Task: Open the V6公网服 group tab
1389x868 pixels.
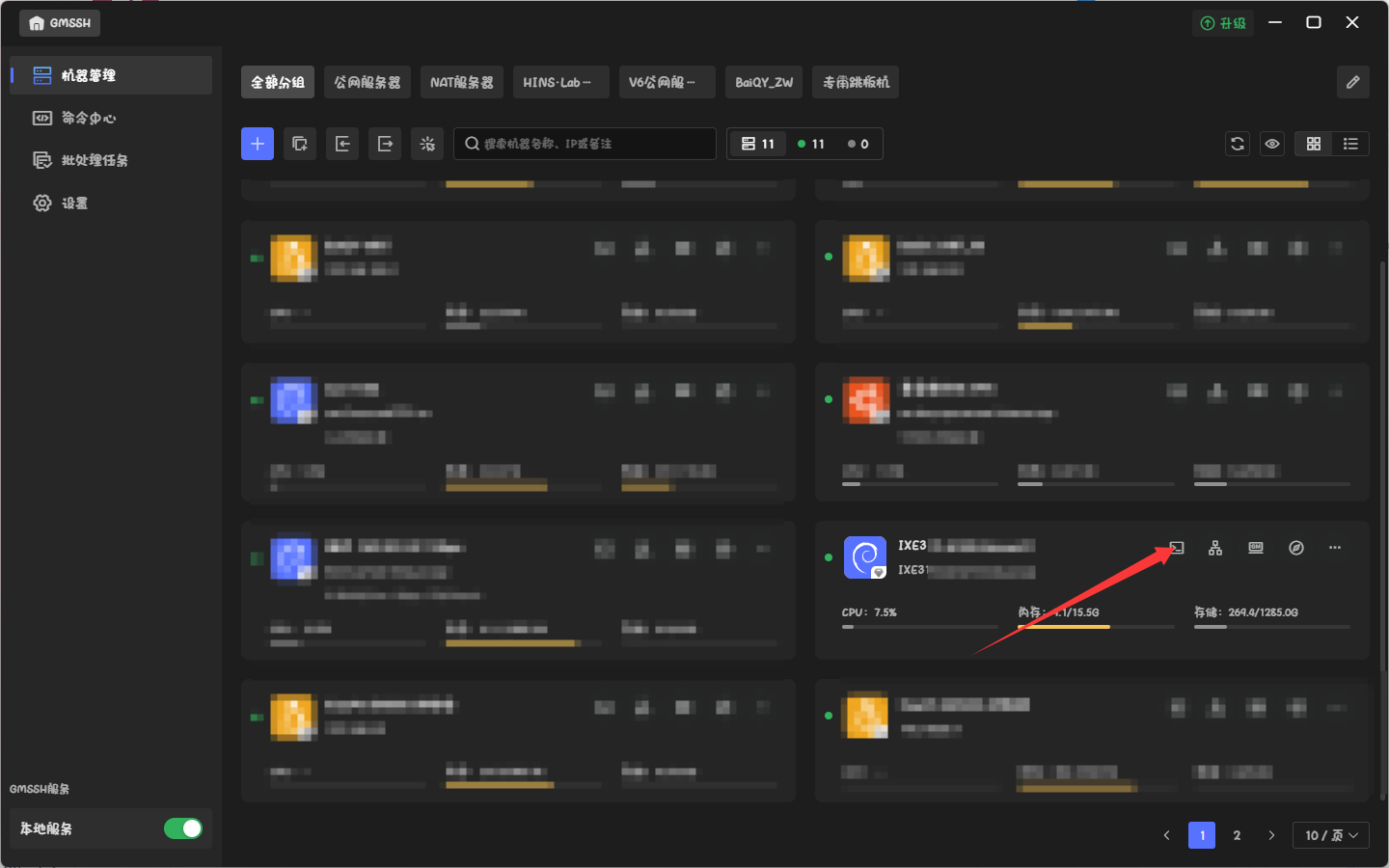Action: 667,82
